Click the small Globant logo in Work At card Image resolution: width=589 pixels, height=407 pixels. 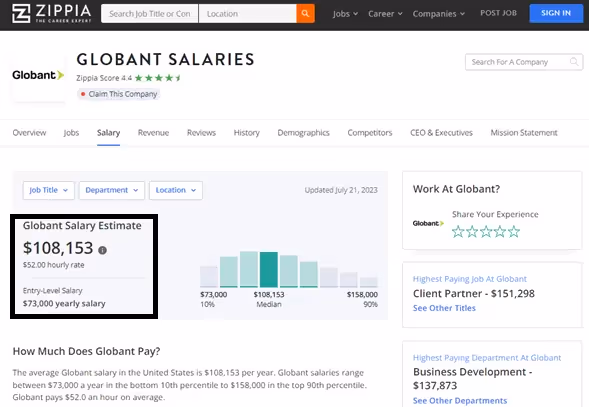(x=428, y=223)
